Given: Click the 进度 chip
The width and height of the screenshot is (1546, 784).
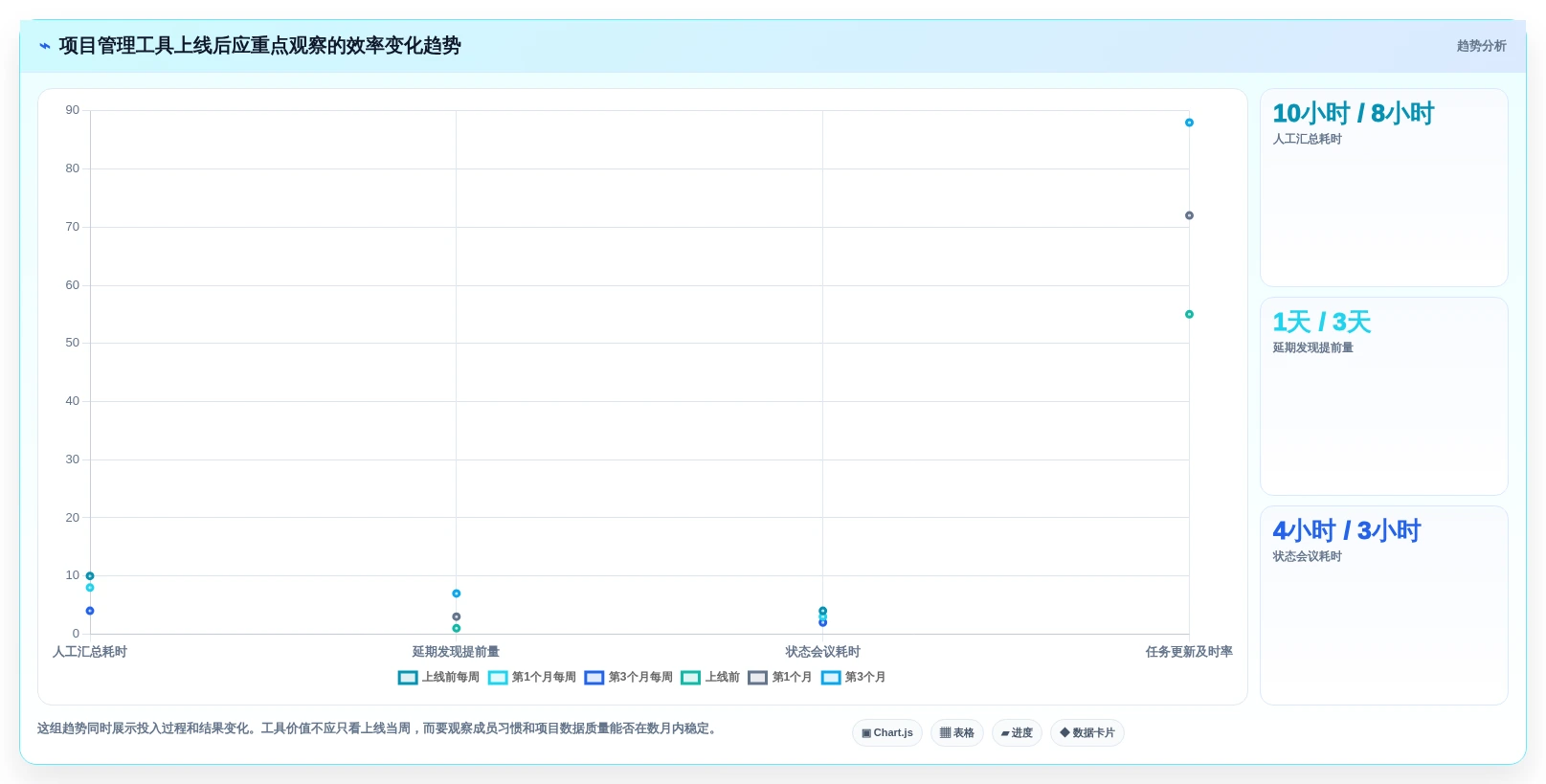Looking at the screenshot, I should tap(1017, 732).
